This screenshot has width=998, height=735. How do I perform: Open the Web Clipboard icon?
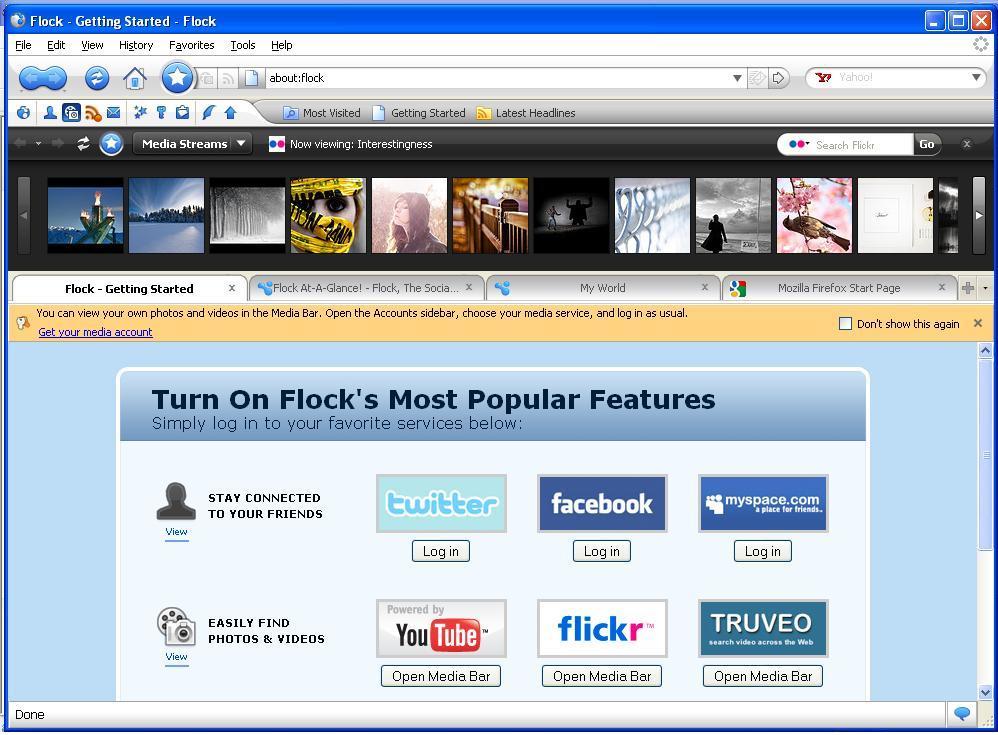tap(181, 113)
